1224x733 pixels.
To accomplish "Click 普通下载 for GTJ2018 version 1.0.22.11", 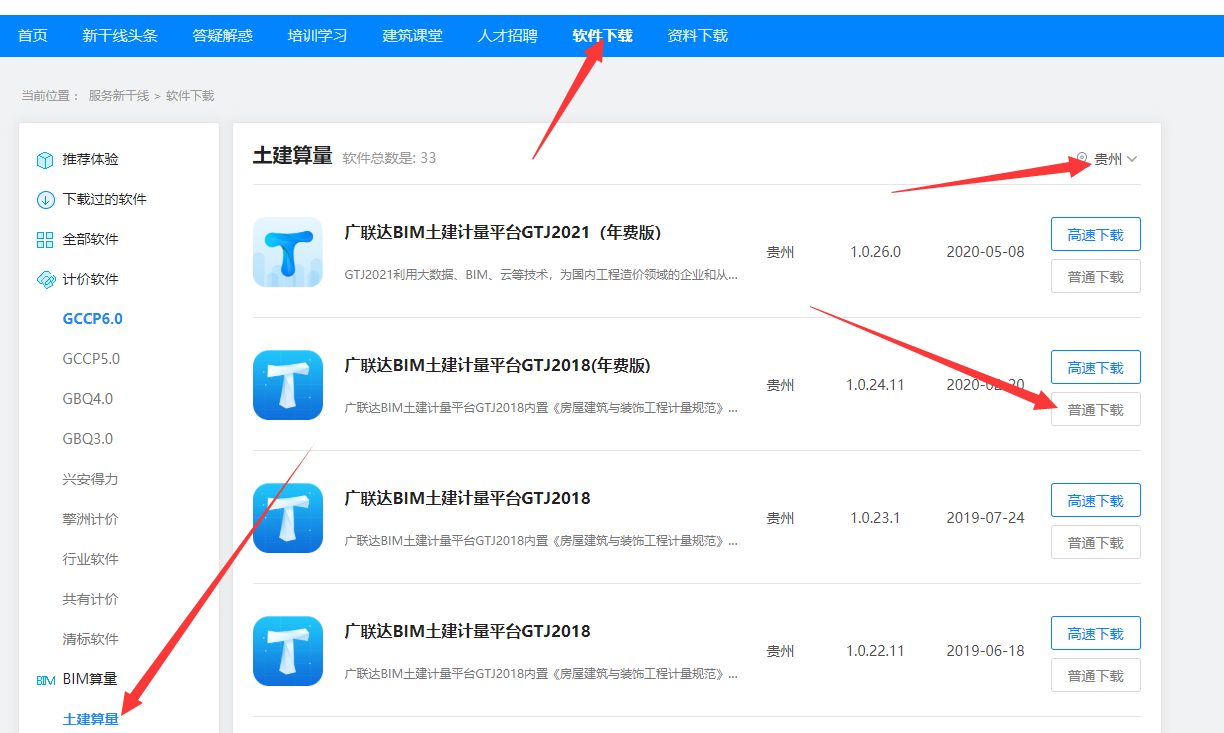I will click(1096, 676).
